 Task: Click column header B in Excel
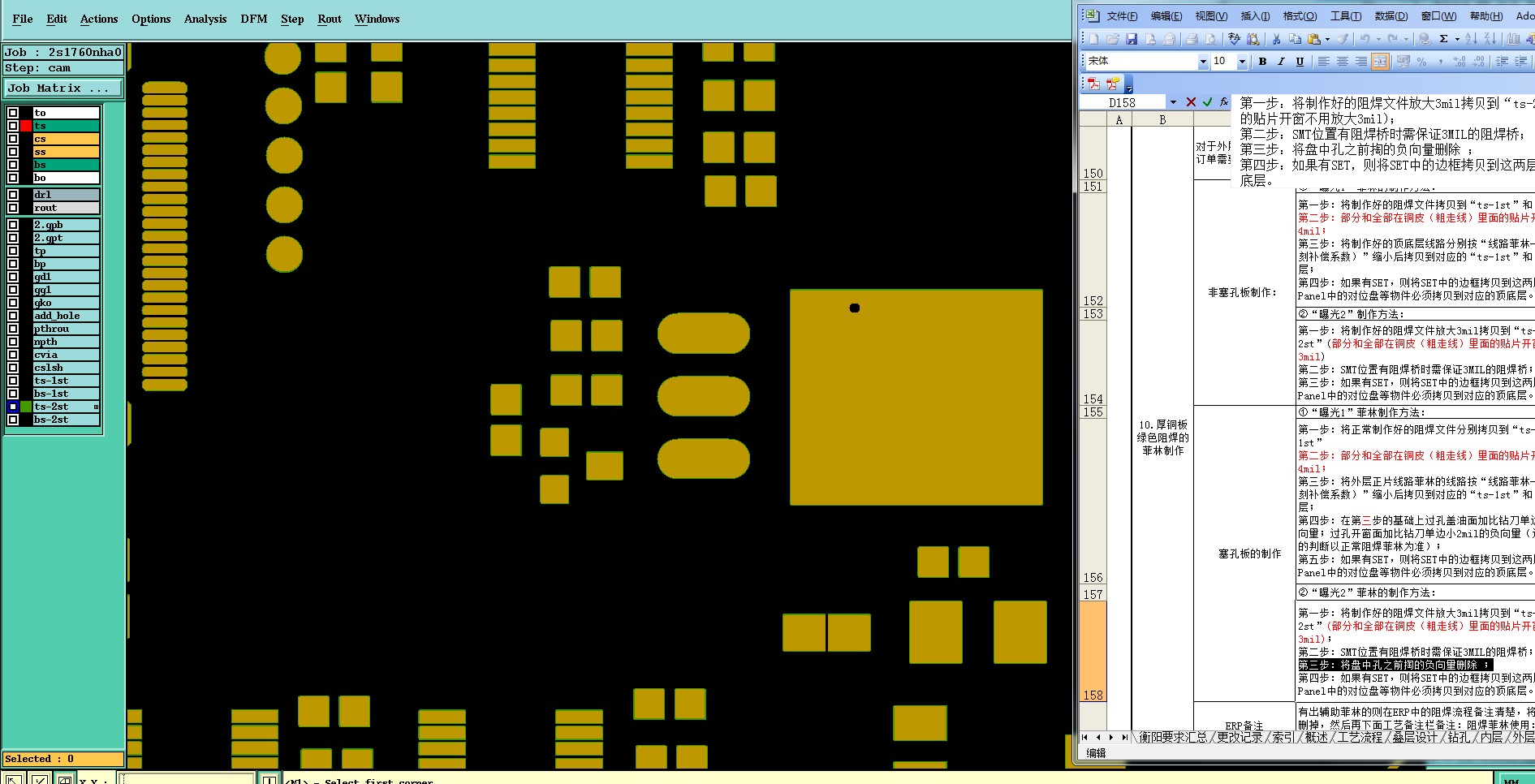pos(1162,119)
